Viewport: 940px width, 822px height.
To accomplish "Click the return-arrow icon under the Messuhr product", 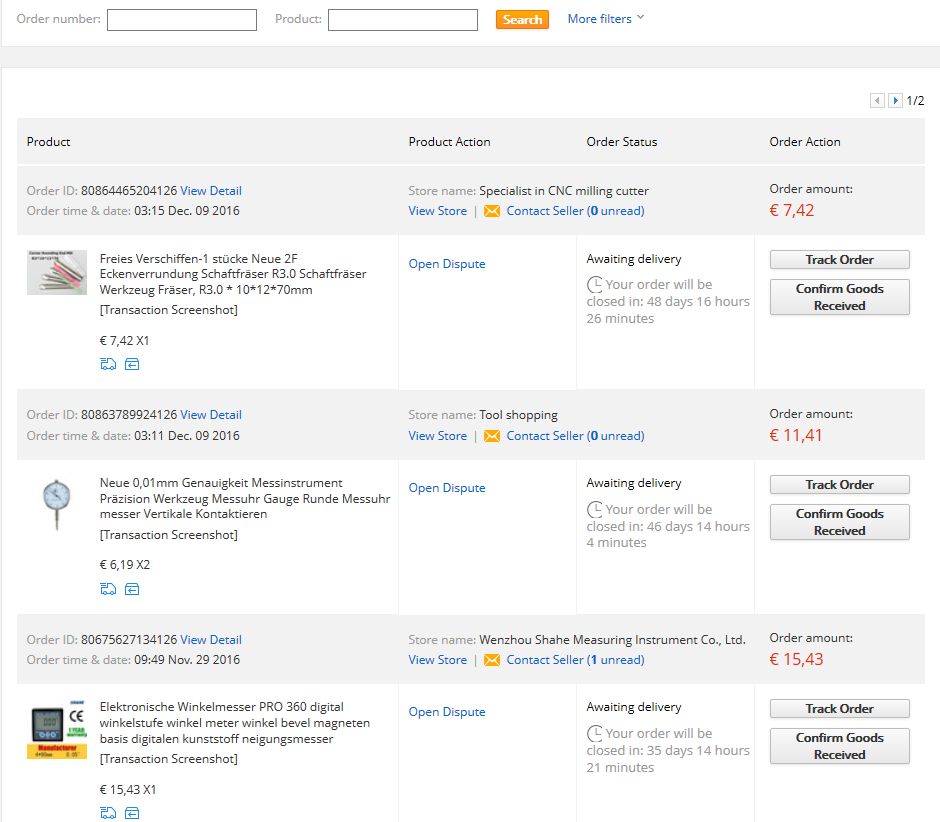I will pos(132,589).
